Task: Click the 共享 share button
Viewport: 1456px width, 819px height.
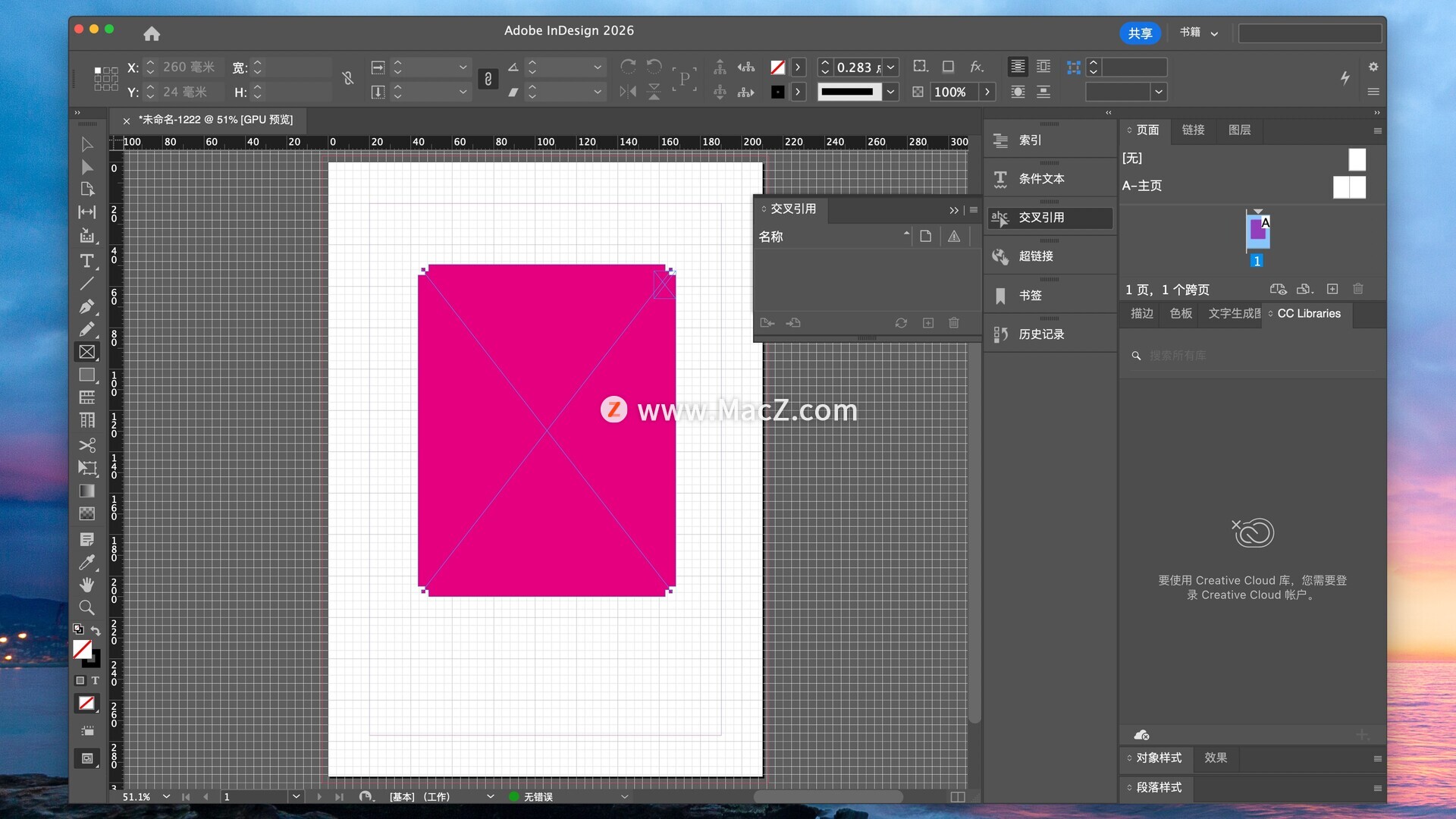Action: (x=1140, y=33)
